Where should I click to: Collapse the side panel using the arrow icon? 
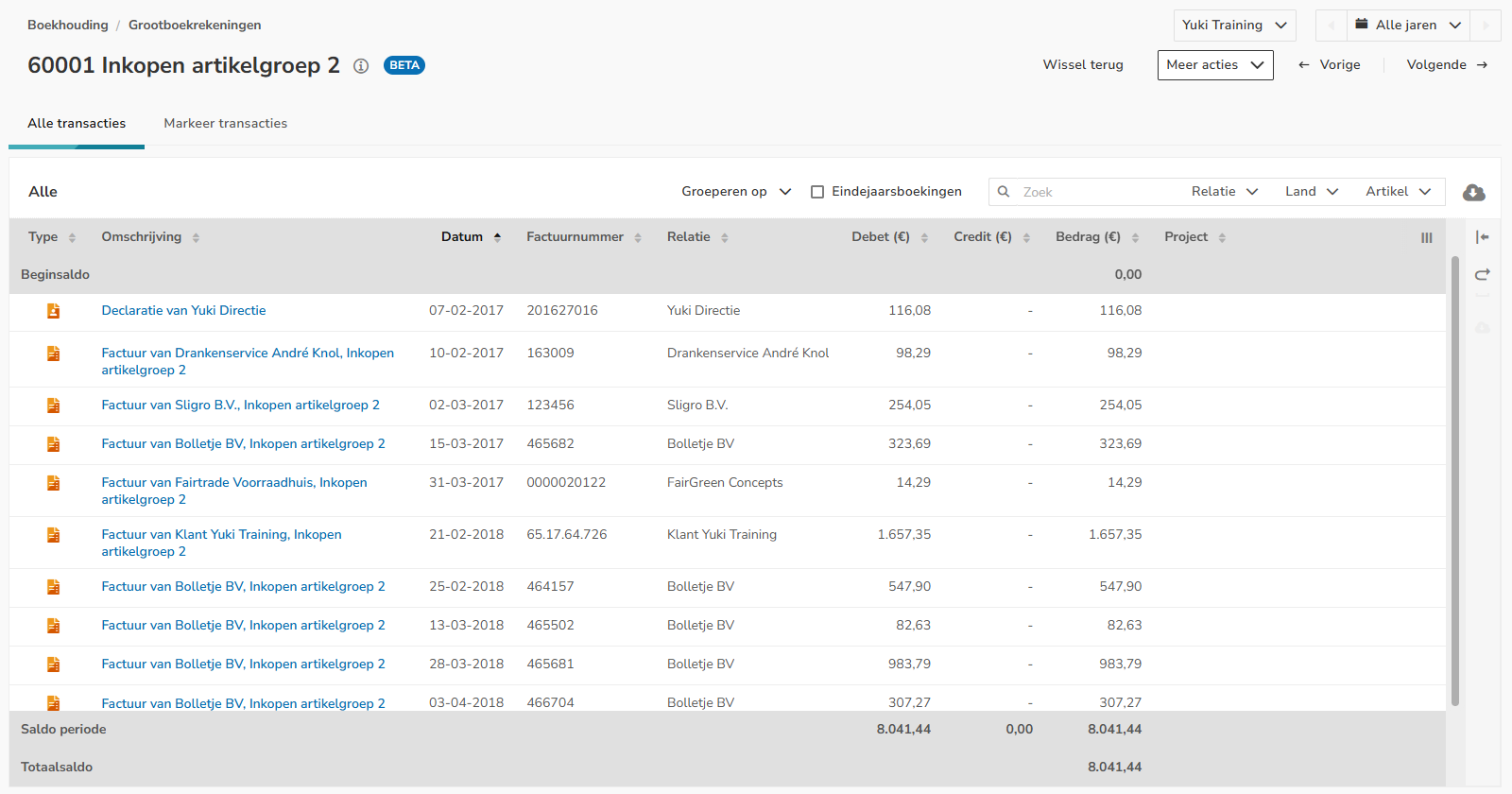(x=1482, y=237)
